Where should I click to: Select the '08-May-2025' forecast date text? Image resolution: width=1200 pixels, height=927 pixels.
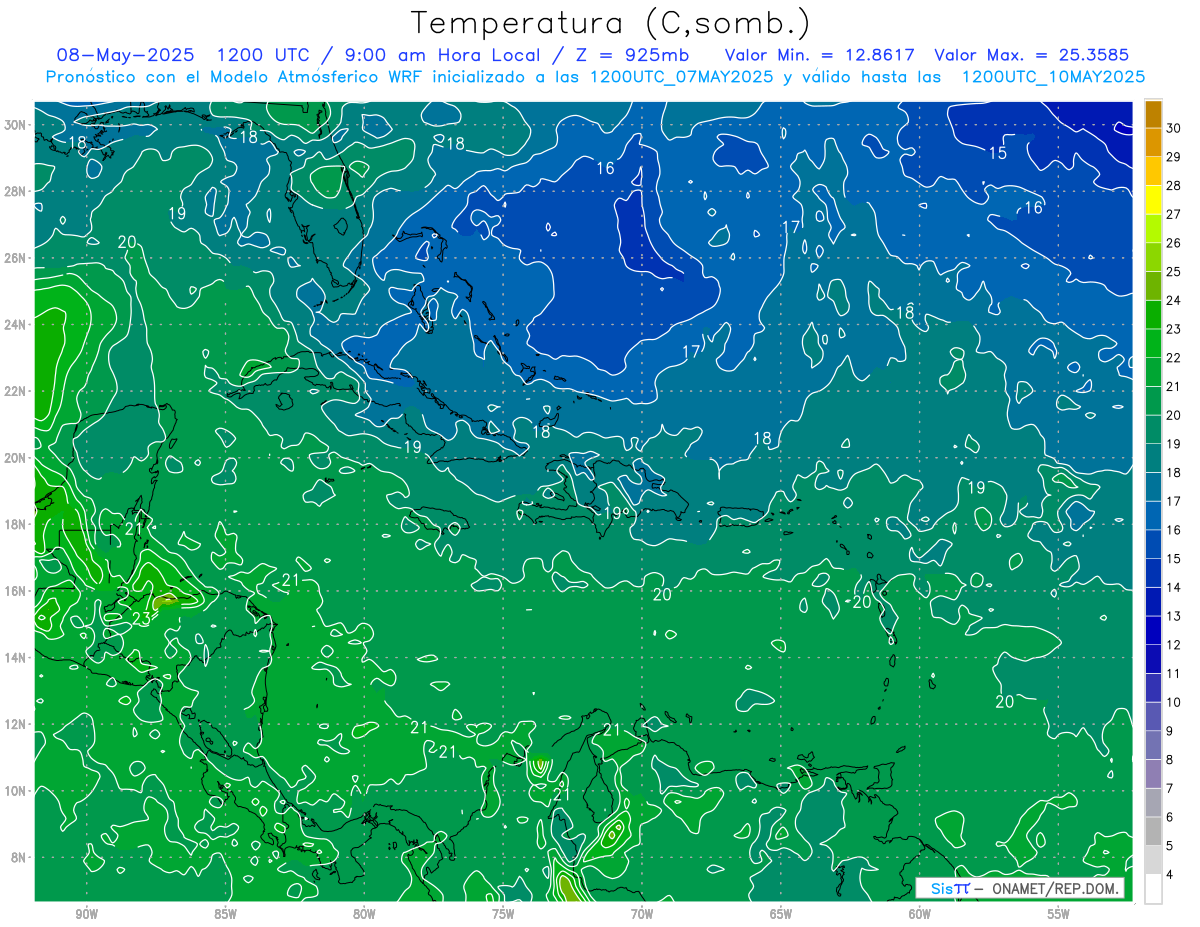pos(125,55)
